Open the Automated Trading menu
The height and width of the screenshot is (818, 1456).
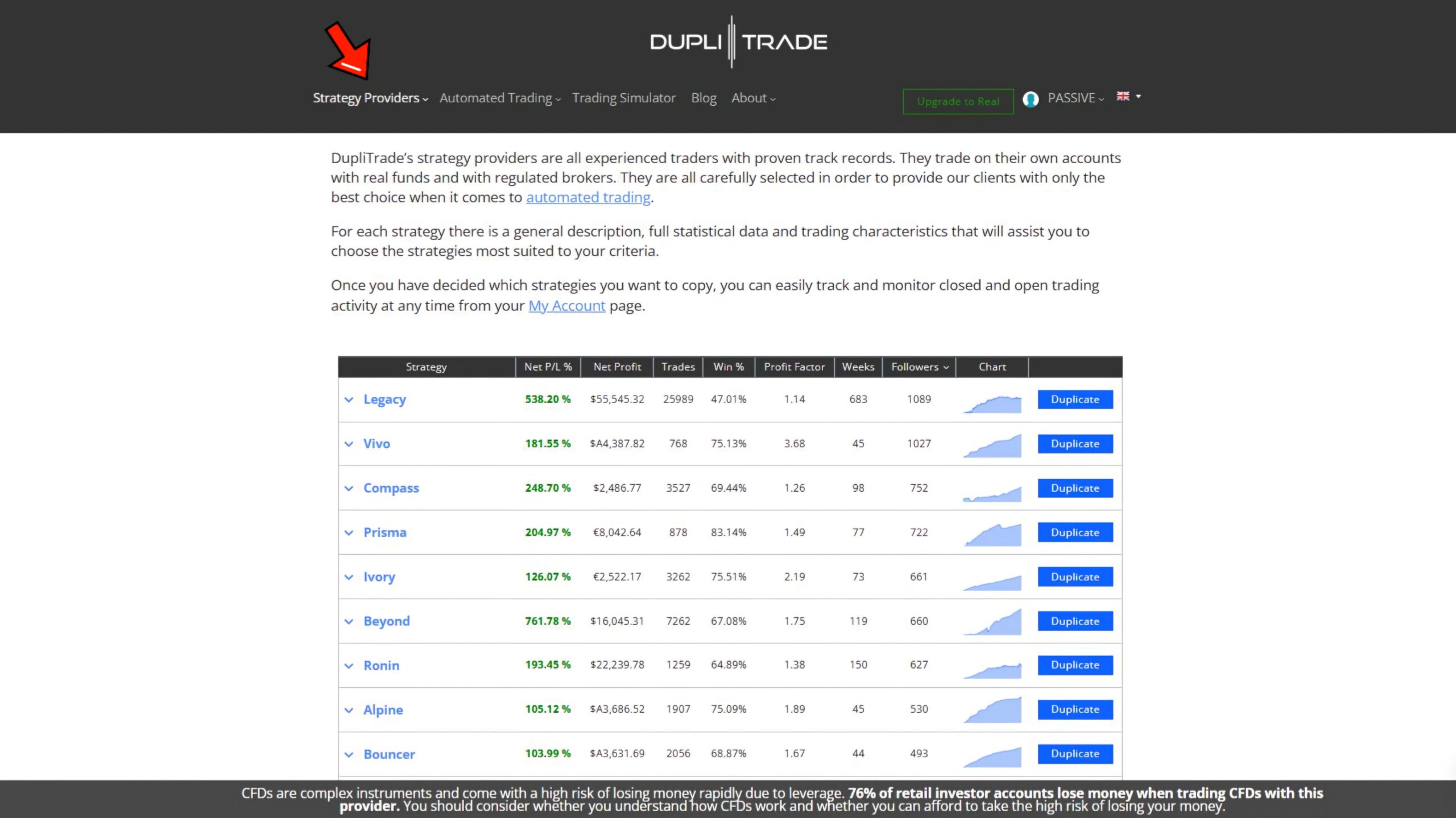(x=500, y=98)
